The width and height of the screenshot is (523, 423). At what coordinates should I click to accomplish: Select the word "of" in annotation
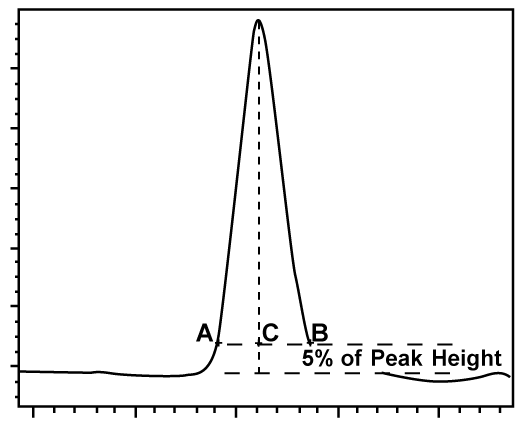(x=351, y=359)
